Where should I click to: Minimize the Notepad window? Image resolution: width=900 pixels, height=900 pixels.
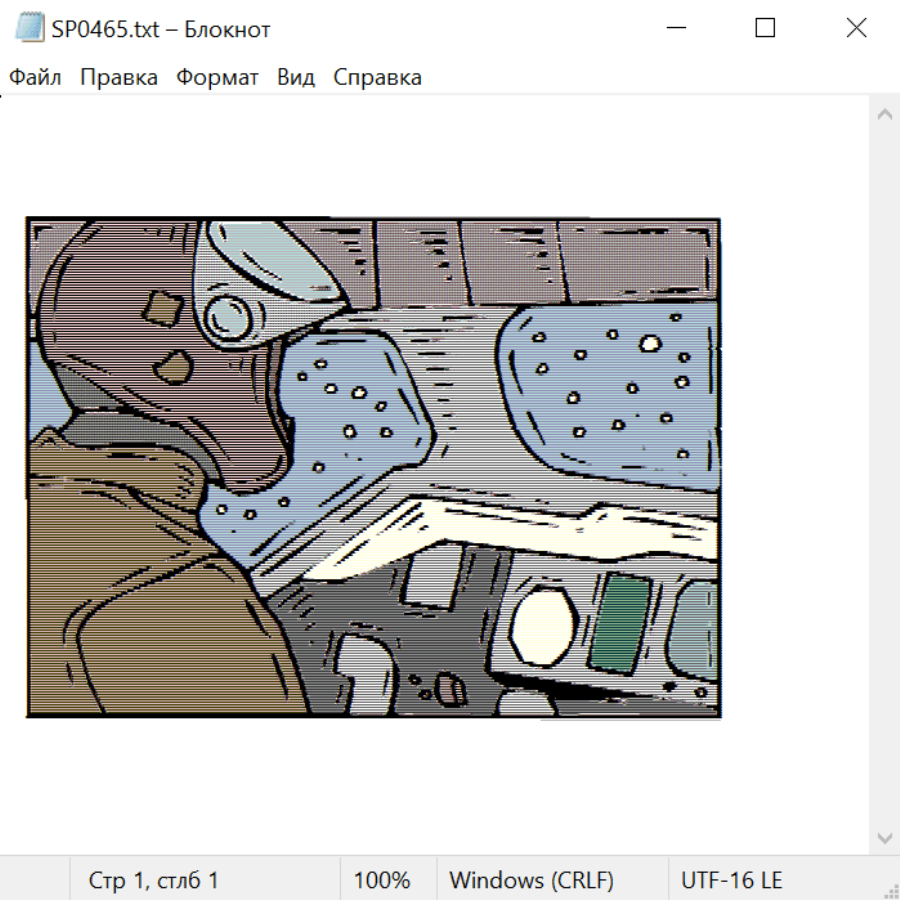674,29
